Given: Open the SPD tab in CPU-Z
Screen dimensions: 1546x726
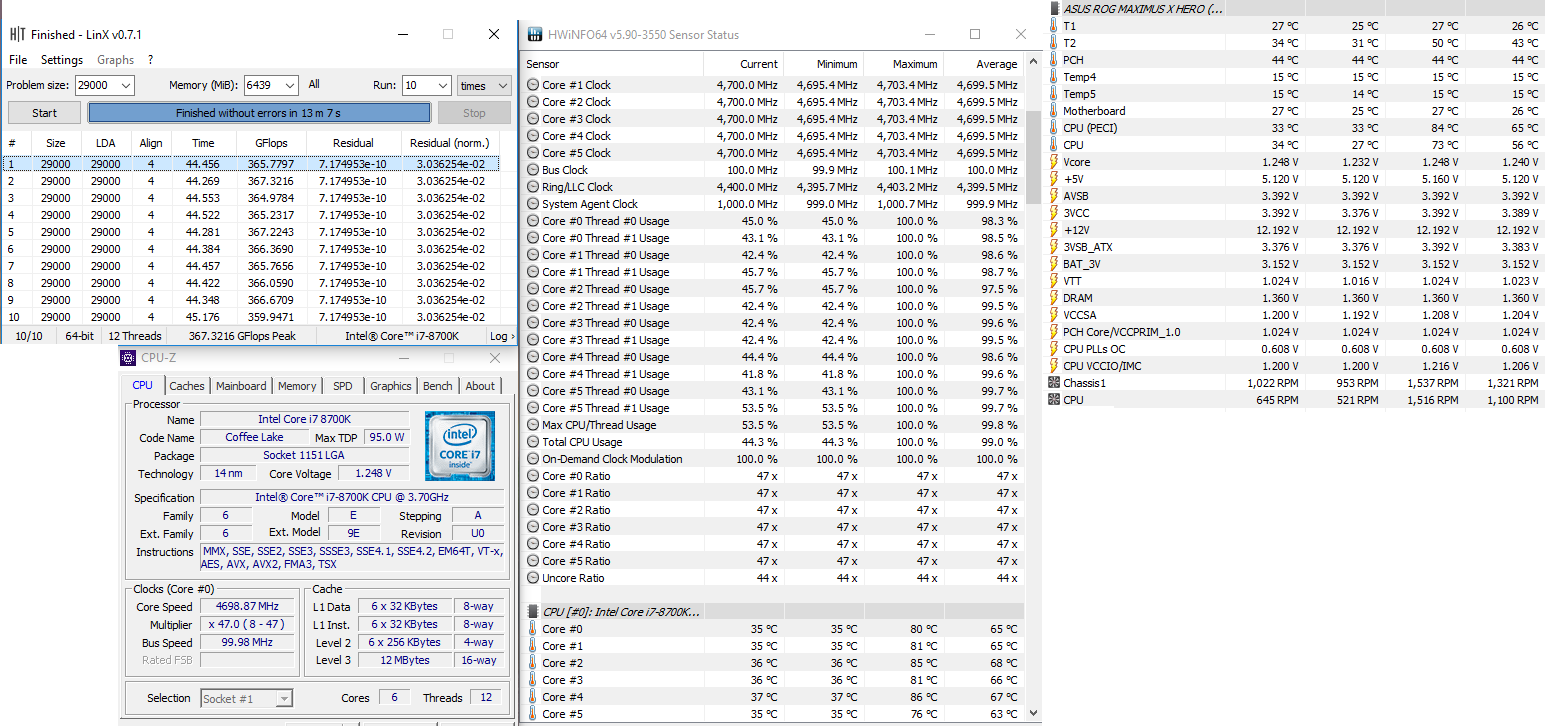Looking at the screenshot, I should pyautogui.click(x=343, y=386).
